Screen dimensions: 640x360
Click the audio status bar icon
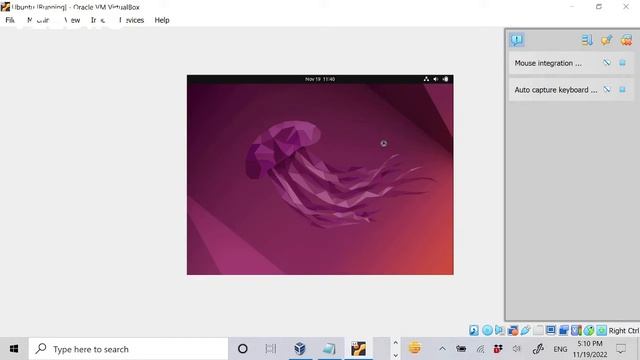(x=500, y=330)
